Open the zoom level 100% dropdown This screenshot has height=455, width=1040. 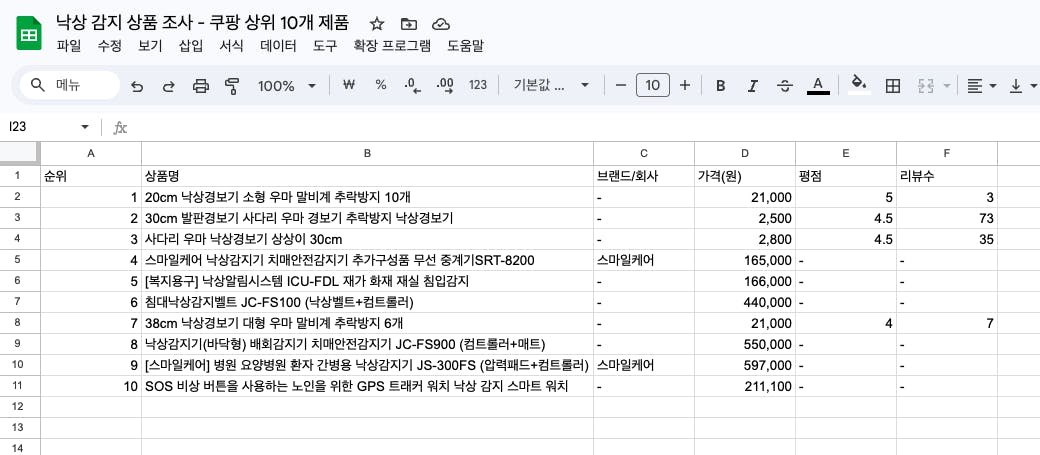pos(287,86)
